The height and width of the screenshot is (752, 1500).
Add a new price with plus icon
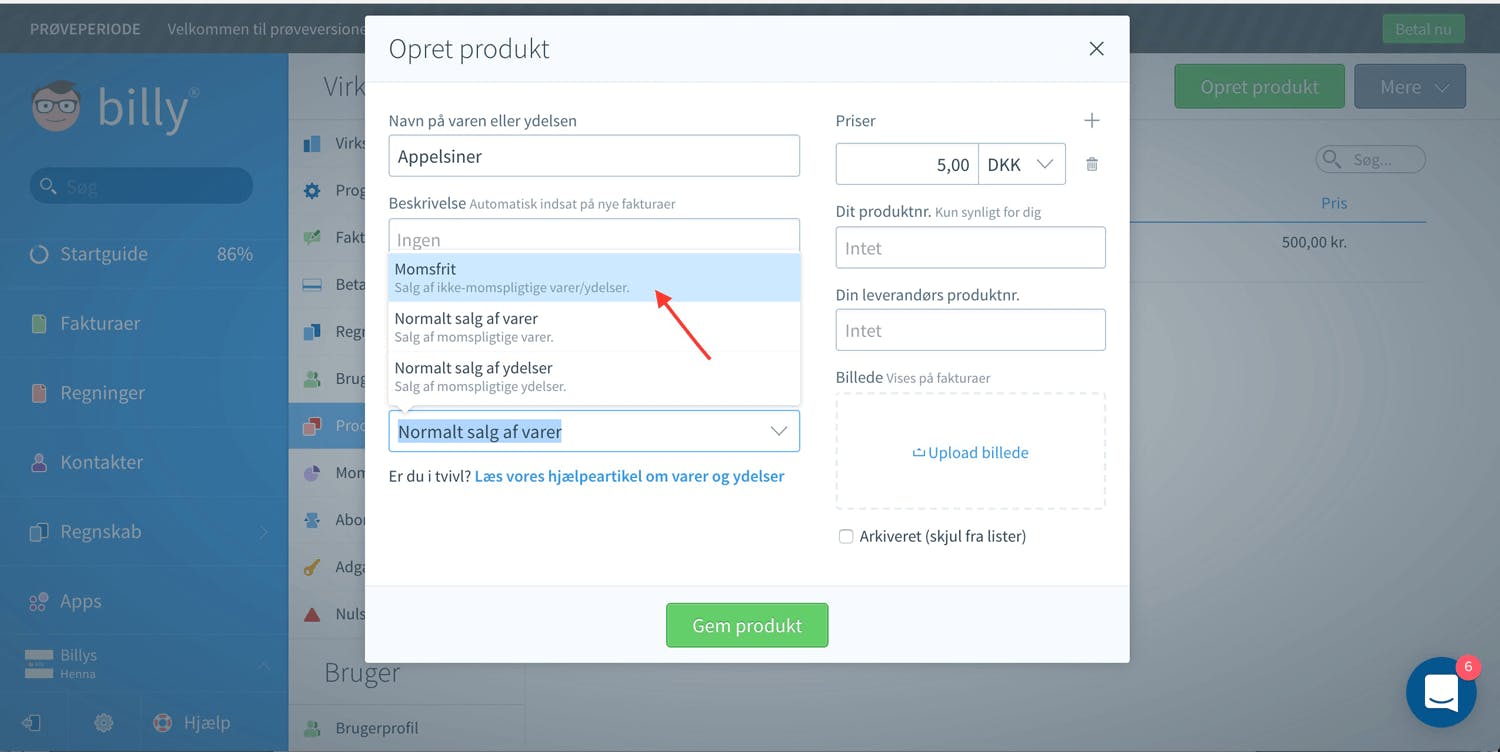(1092, 120)
